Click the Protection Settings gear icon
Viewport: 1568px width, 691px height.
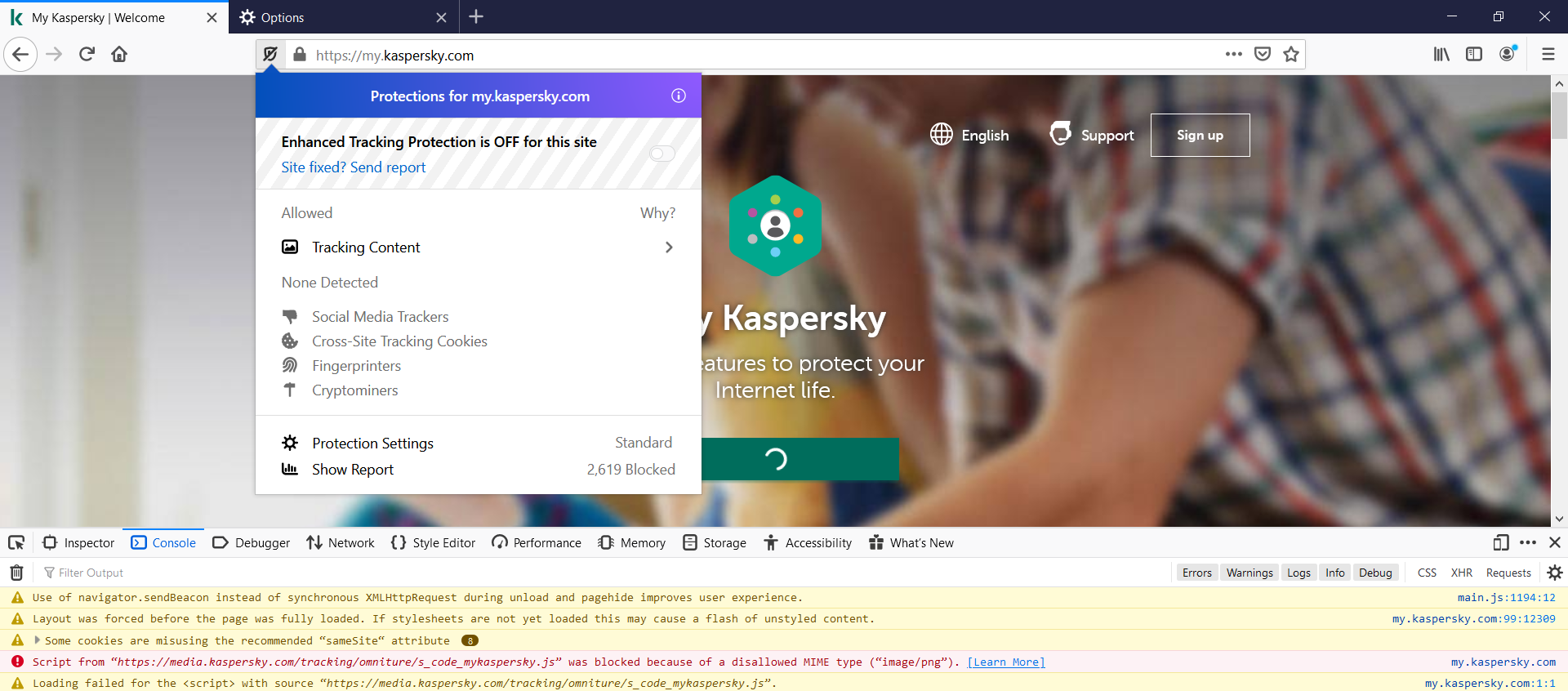290,443
